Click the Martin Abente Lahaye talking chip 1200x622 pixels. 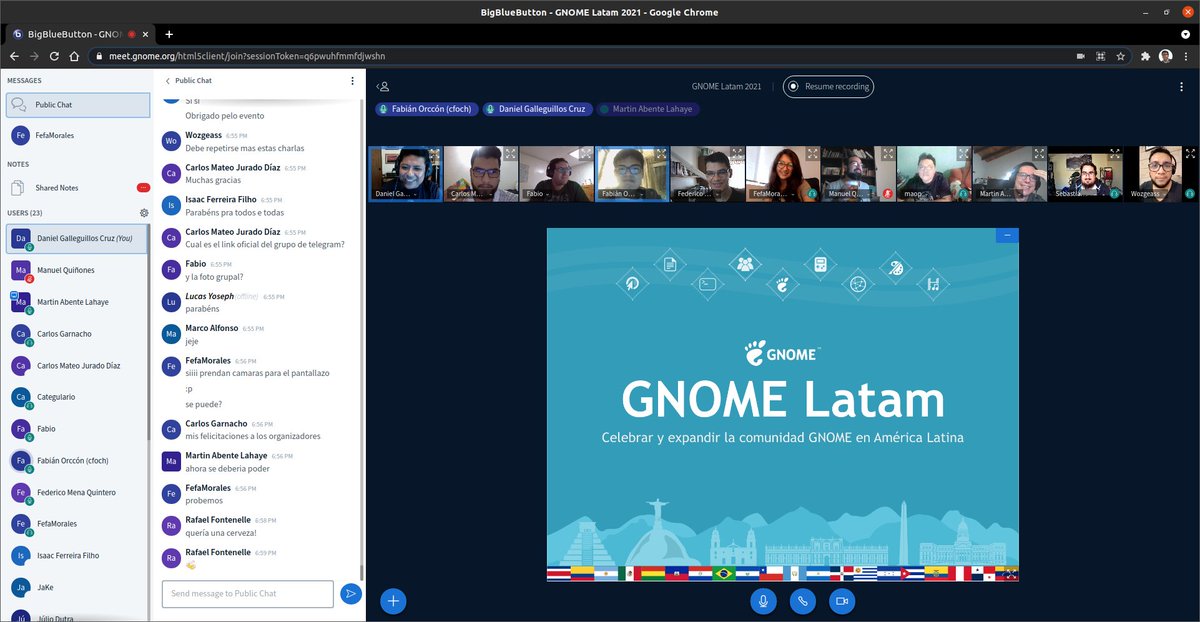[648, 109]
